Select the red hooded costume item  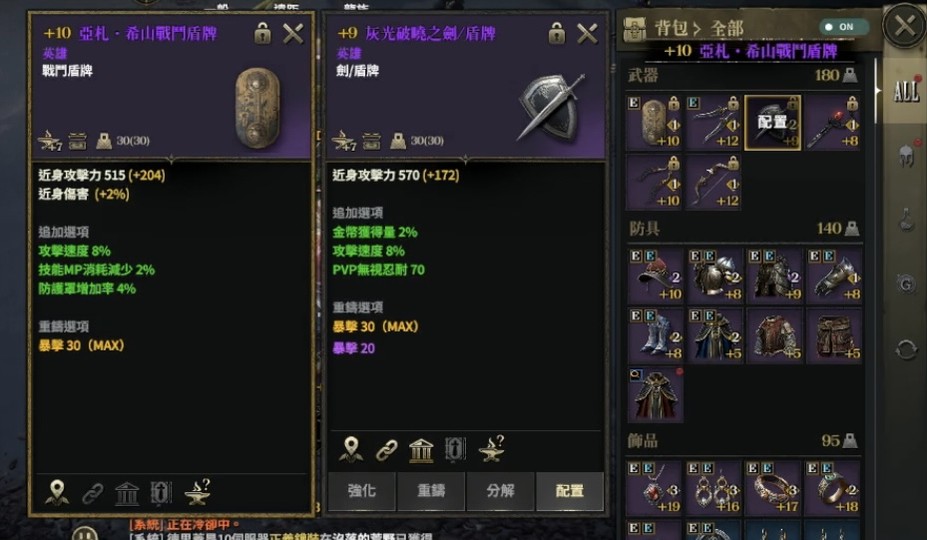pyautogui.click(x=655, y=394)
